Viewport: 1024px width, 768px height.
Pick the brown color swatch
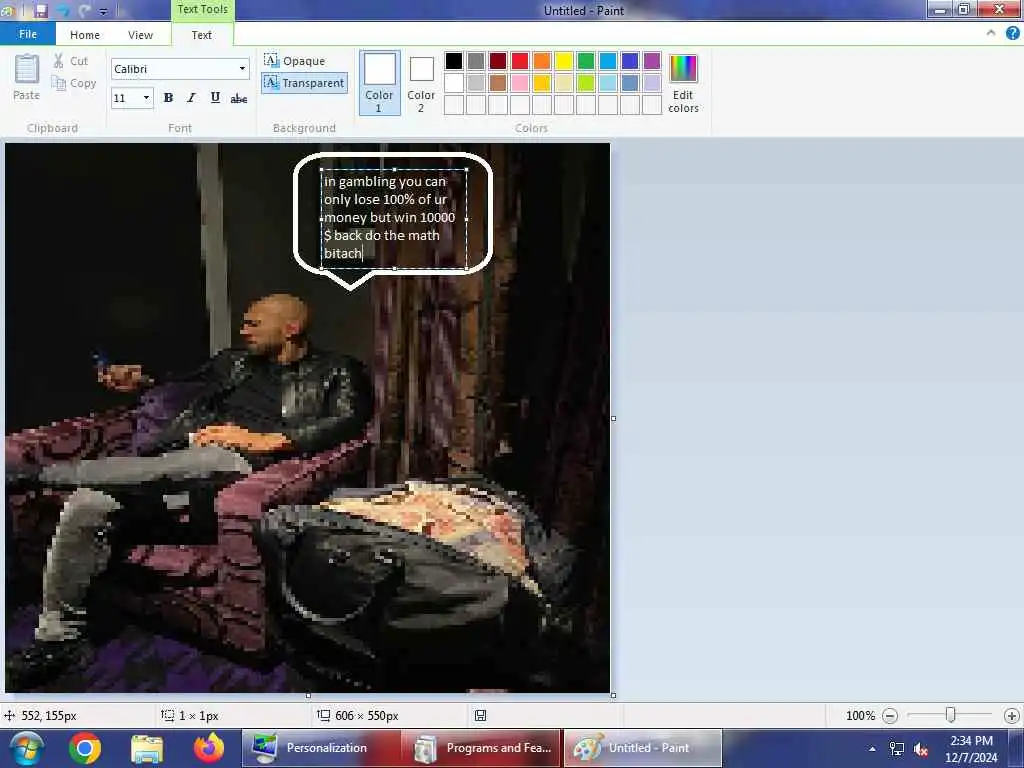click(x=498, y=82)
